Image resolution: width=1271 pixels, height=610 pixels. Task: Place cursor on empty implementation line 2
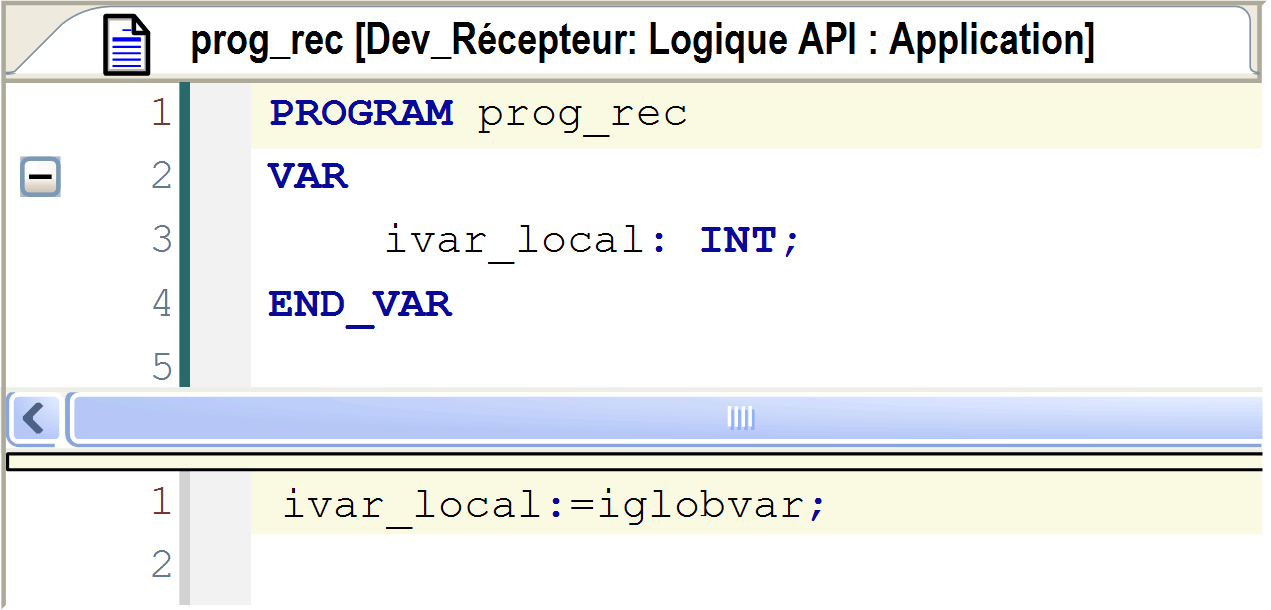(700, 567)
